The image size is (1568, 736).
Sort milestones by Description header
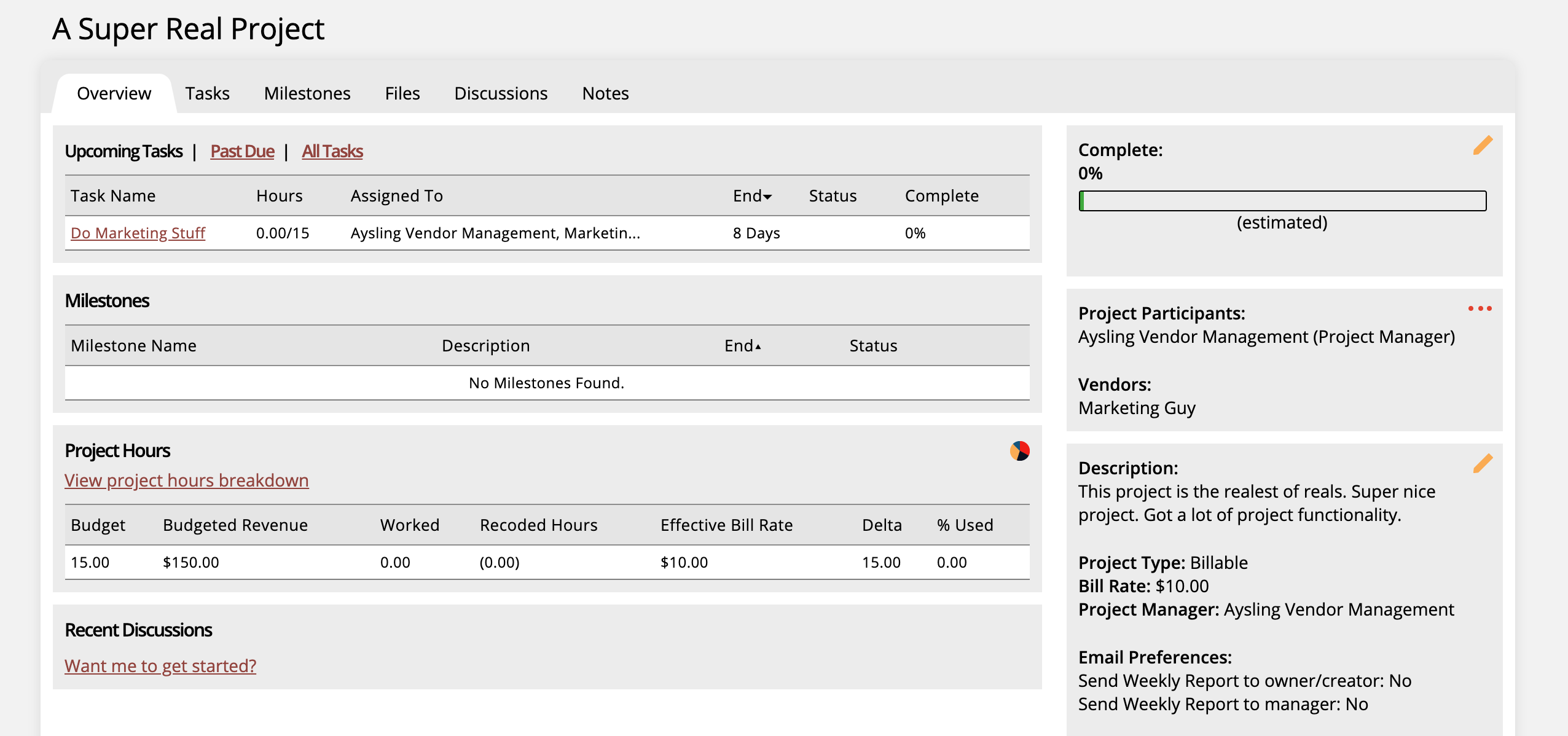pos(485,346)
